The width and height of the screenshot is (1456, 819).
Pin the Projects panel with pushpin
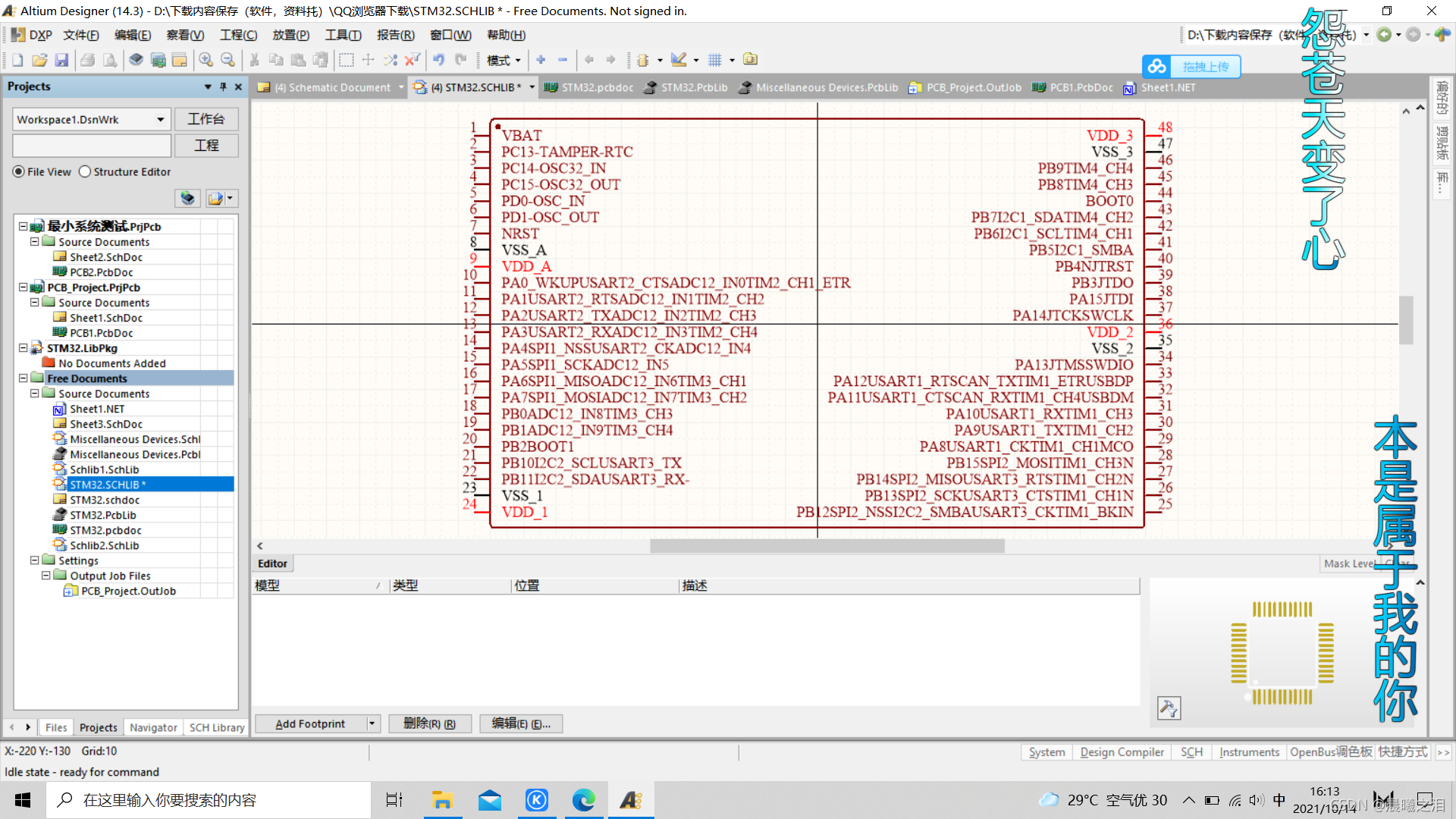[x=223, y=86]
